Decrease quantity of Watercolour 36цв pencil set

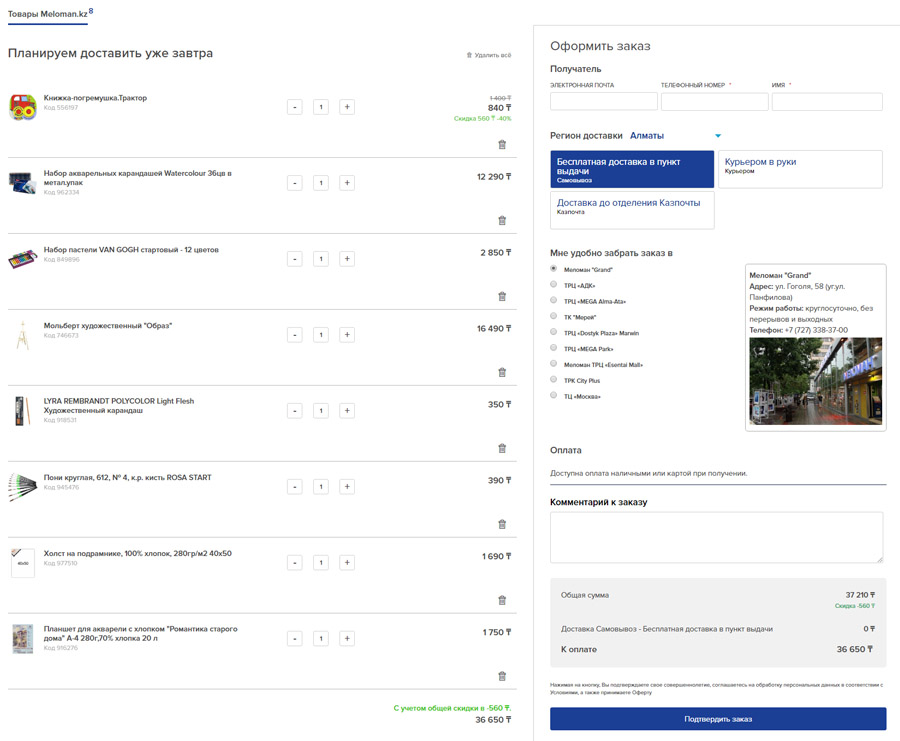(x=294, y=183)
